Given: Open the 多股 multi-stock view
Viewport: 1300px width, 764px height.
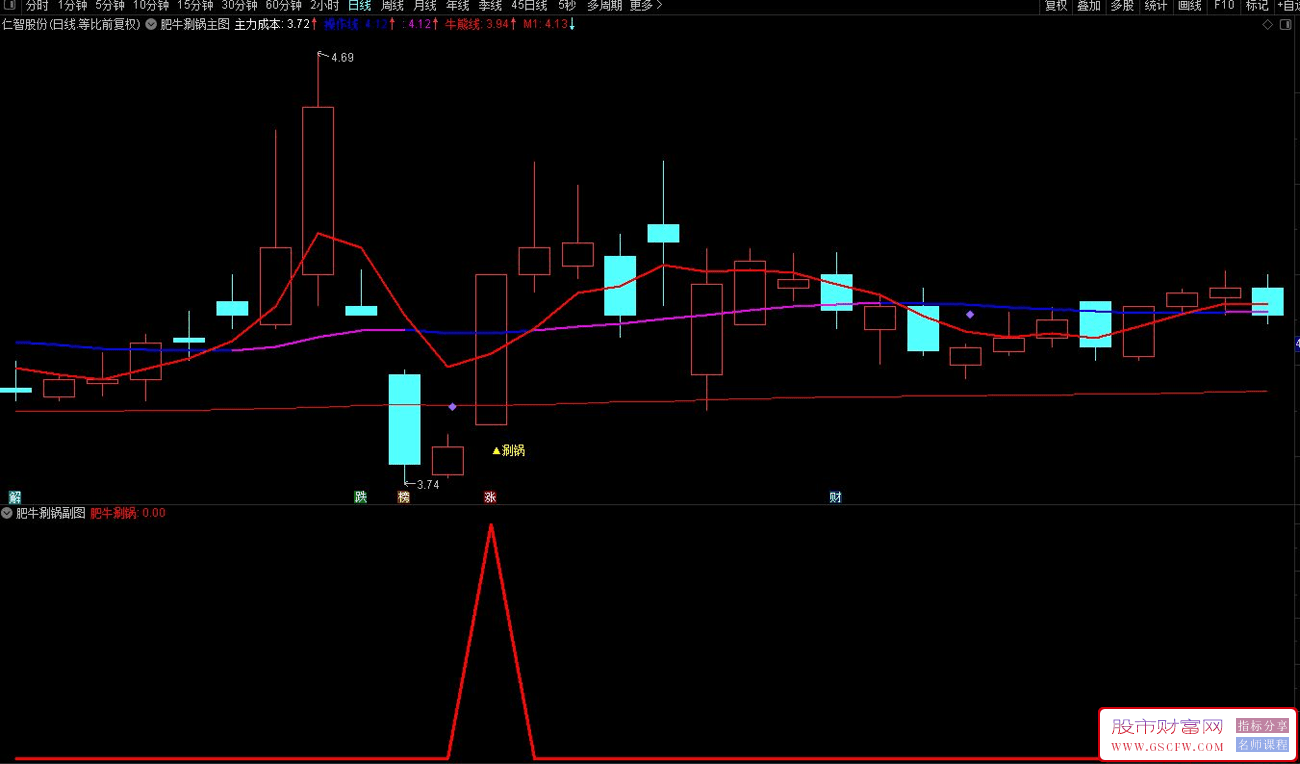Looking at the screenshot, I should click(x=1122, y=5).
